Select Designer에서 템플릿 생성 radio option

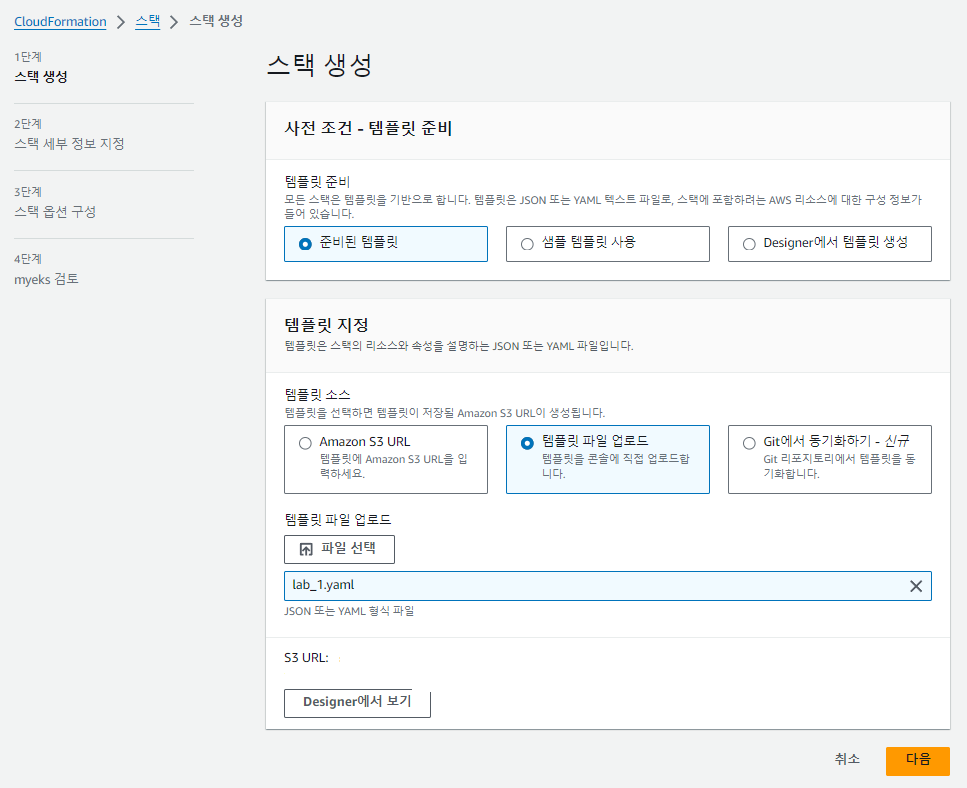tap(829, 244)
